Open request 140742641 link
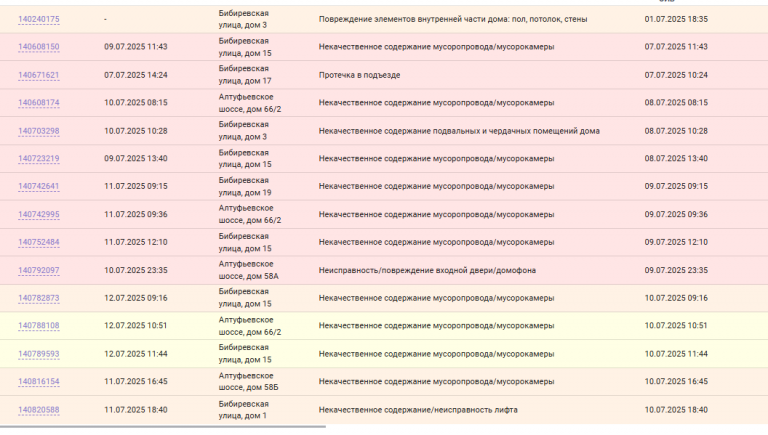Viewport: 768px width, 435px height. 39,187
